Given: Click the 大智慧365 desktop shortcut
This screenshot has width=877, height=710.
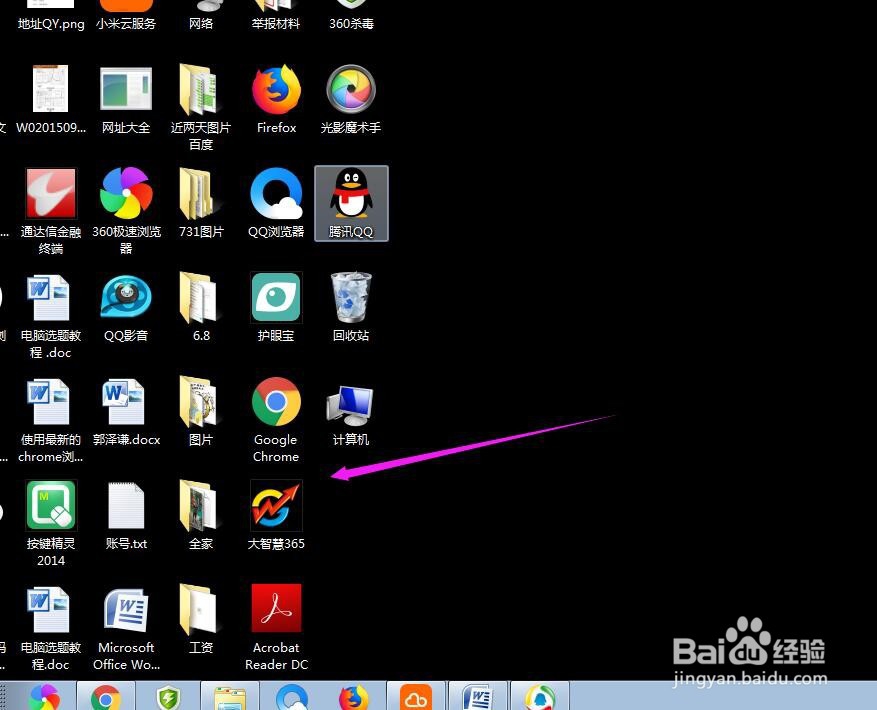Looking at the screenshot, I should (x=276, y=516).
